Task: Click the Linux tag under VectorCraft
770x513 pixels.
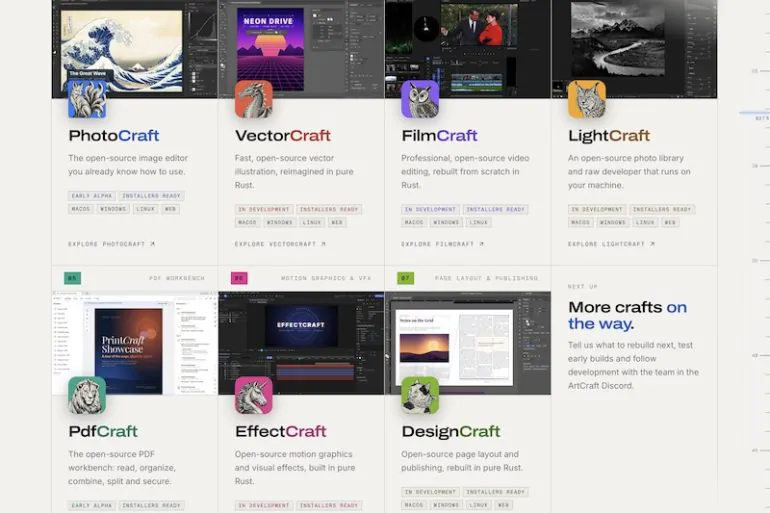Action: pyautogui.click(x=312, y=222)
